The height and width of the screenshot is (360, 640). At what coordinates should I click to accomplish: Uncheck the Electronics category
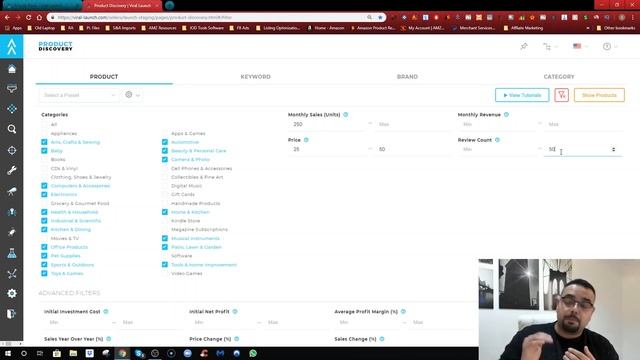click(x=44, y=195)
